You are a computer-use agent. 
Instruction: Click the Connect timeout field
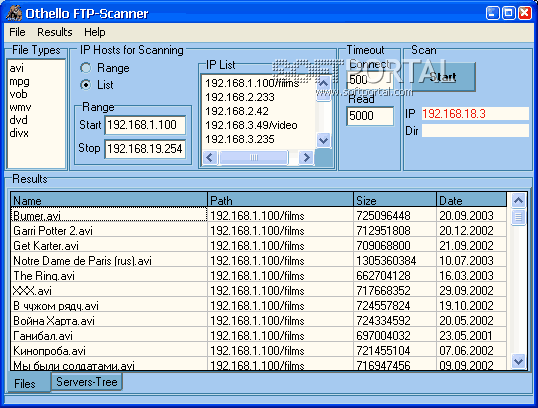[x=370, y=80]
